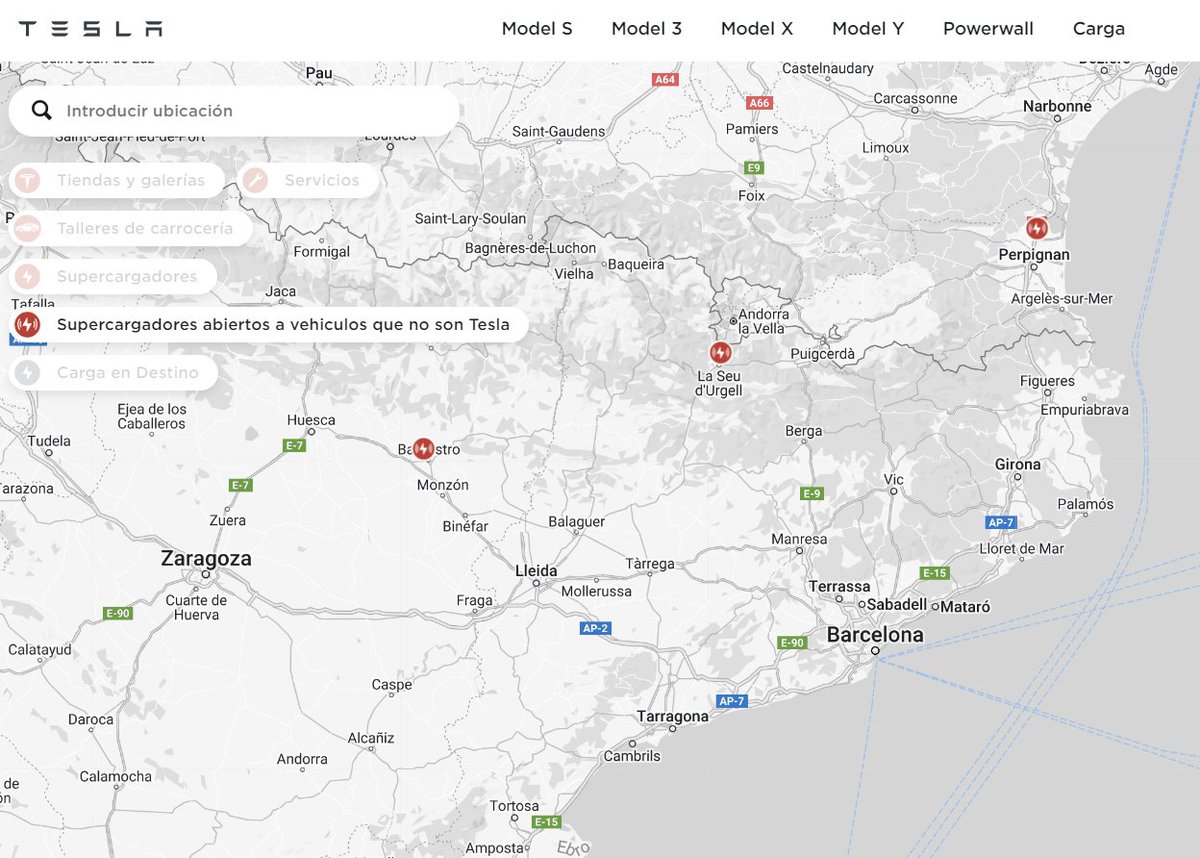Viewport: 1200px width, 858px height.
Task: Click the Perpignan city label
Action: (x=1034, y=255)
